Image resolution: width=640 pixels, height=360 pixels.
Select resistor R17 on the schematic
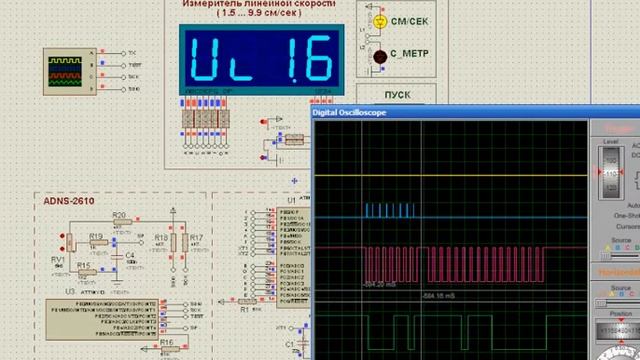[185, 242]
